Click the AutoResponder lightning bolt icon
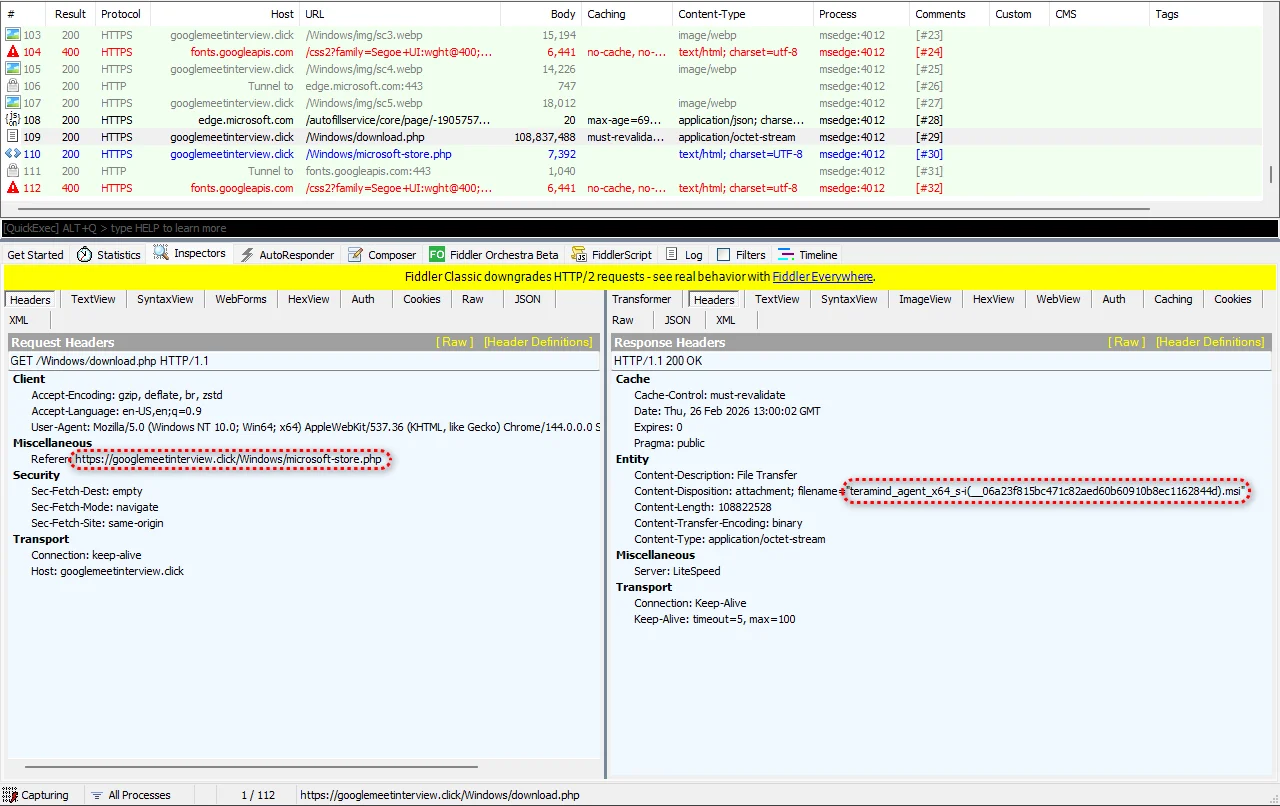 247,255
